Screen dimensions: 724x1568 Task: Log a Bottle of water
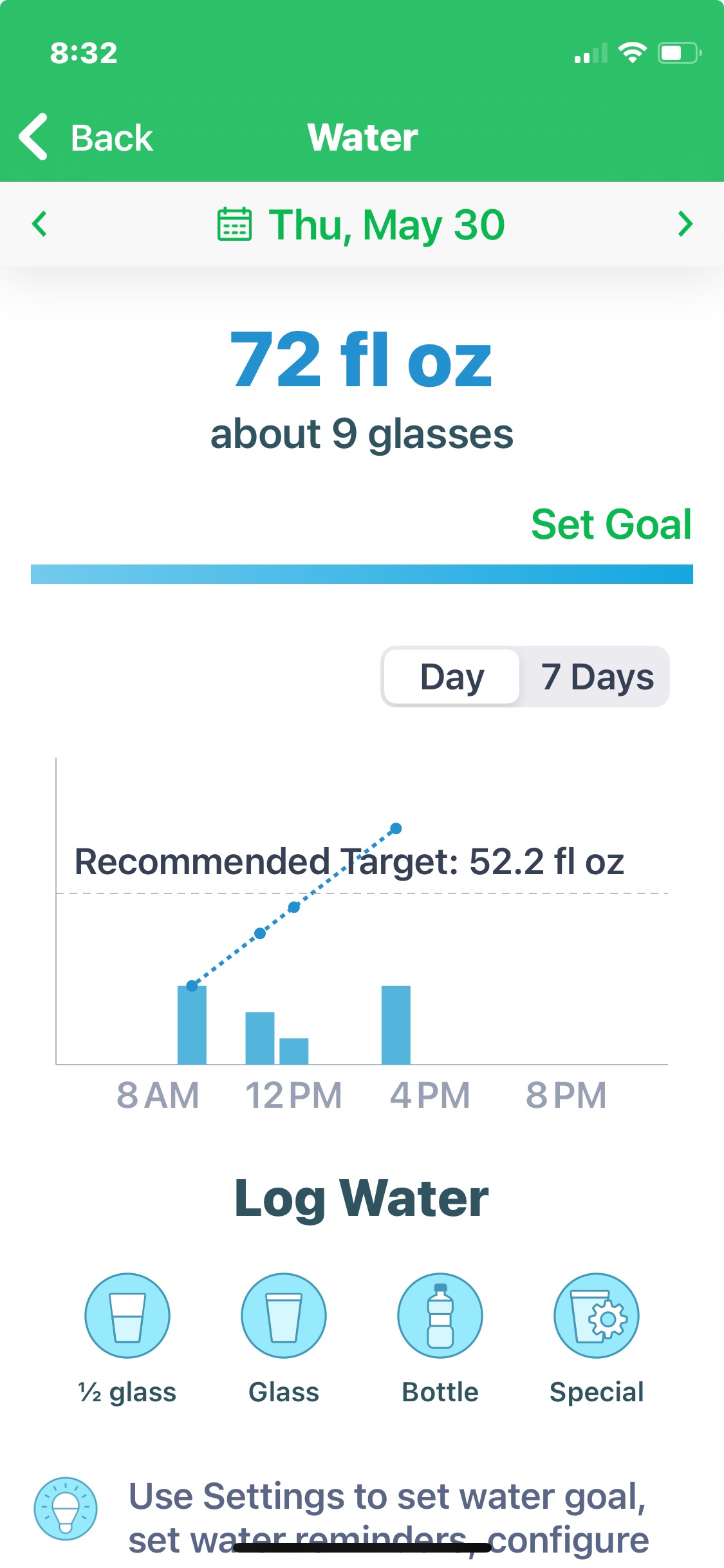point(440,1316)
